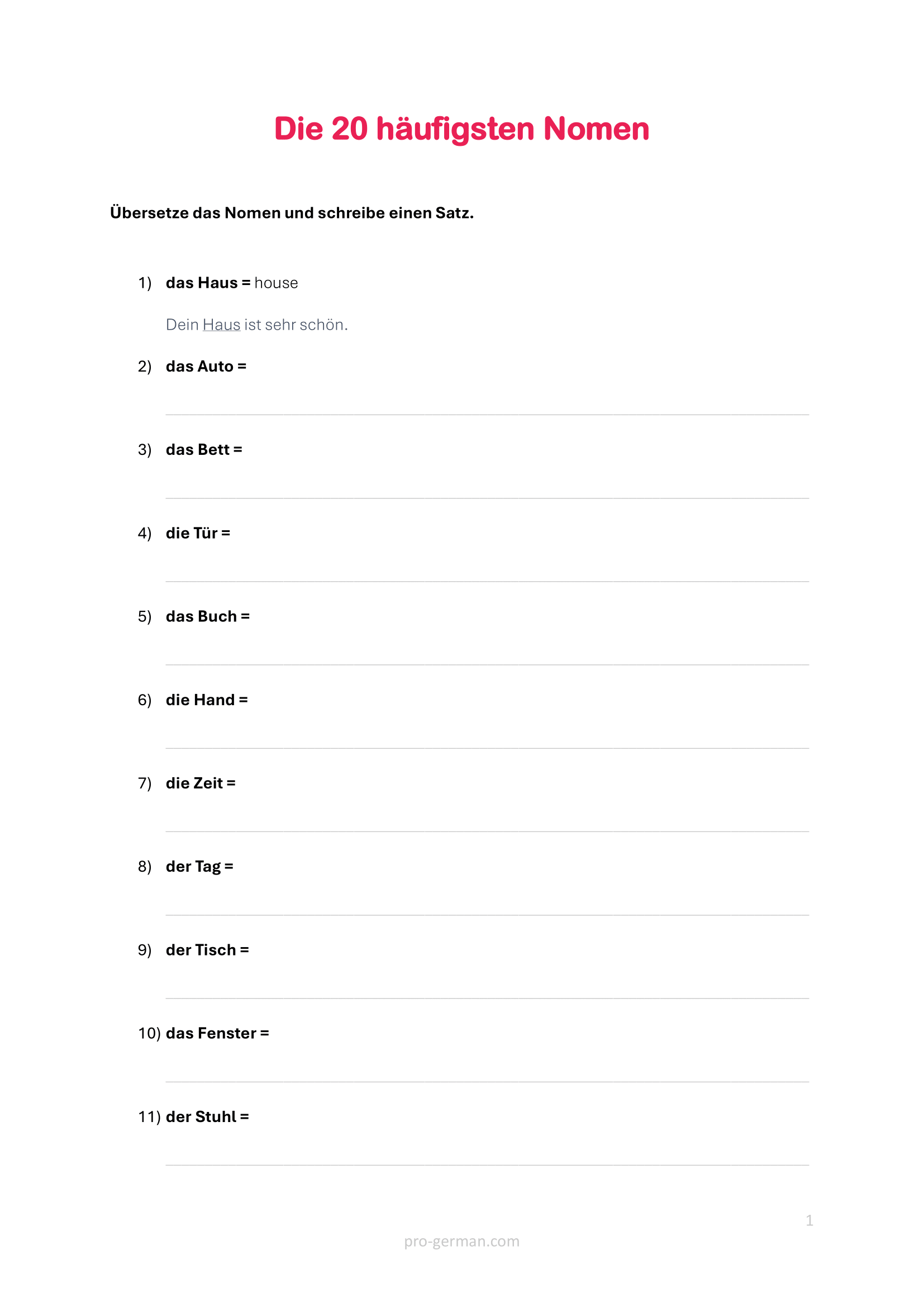Click the underlined word Haus
This screenshot has width=924, height=1307.
[x=221, y=325]
